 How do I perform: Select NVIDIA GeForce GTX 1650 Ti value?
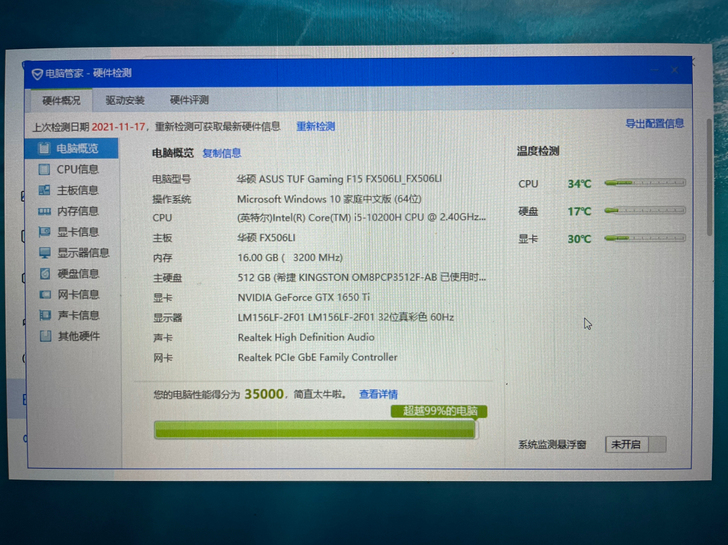point(304,297)
